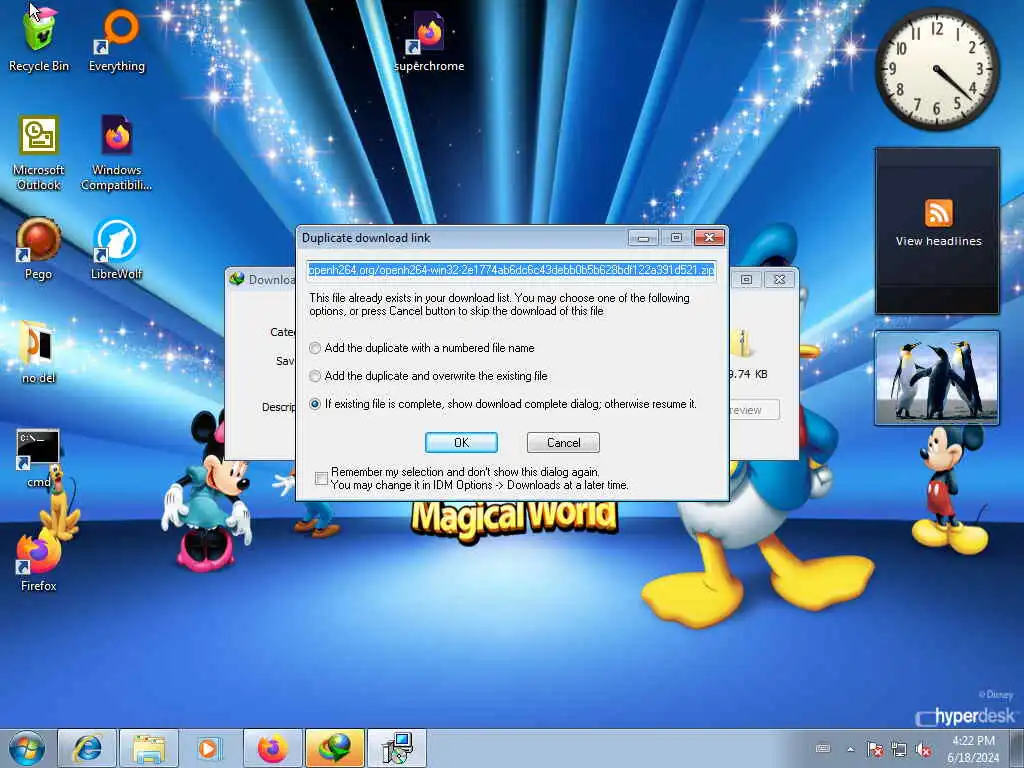
Task: Click Cancel in Duplicate download link dialog
Action: (563, 442)
